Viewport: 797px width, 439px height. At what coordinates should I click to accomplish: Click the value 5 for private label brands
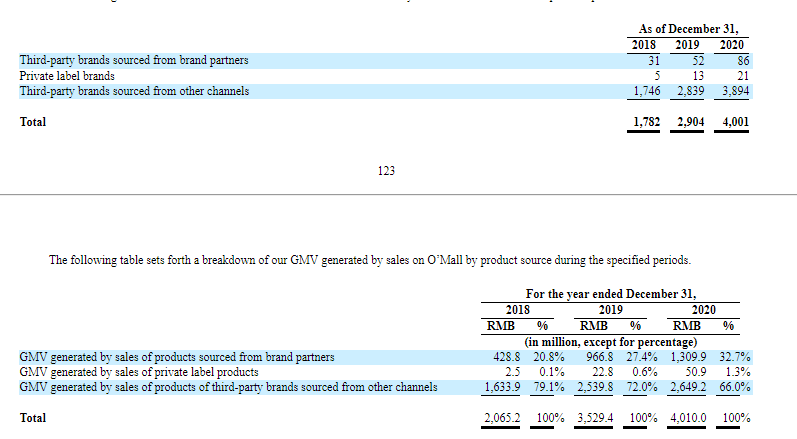point(657,76)
